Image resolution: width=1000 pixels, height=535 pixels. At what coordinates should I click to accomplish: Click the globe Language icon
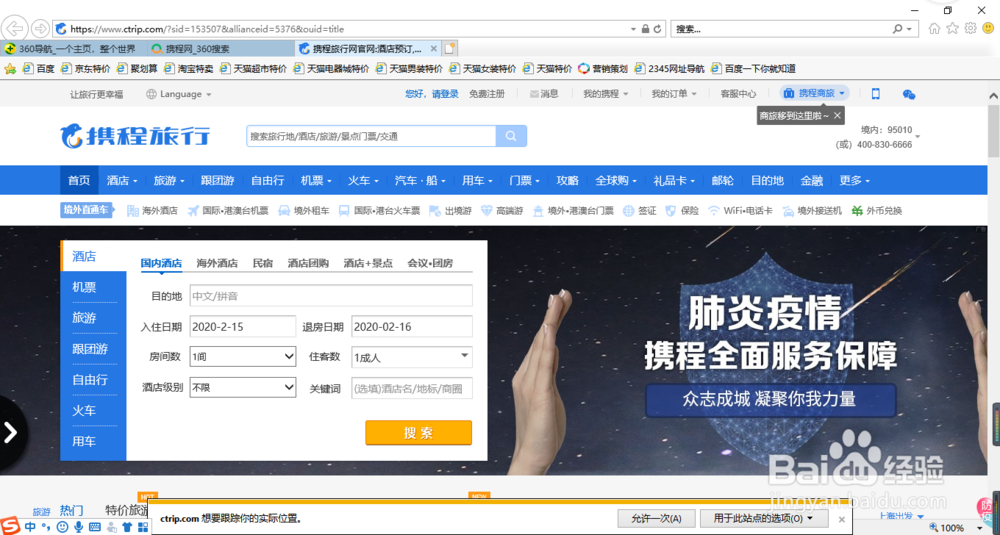click(151, 94)
